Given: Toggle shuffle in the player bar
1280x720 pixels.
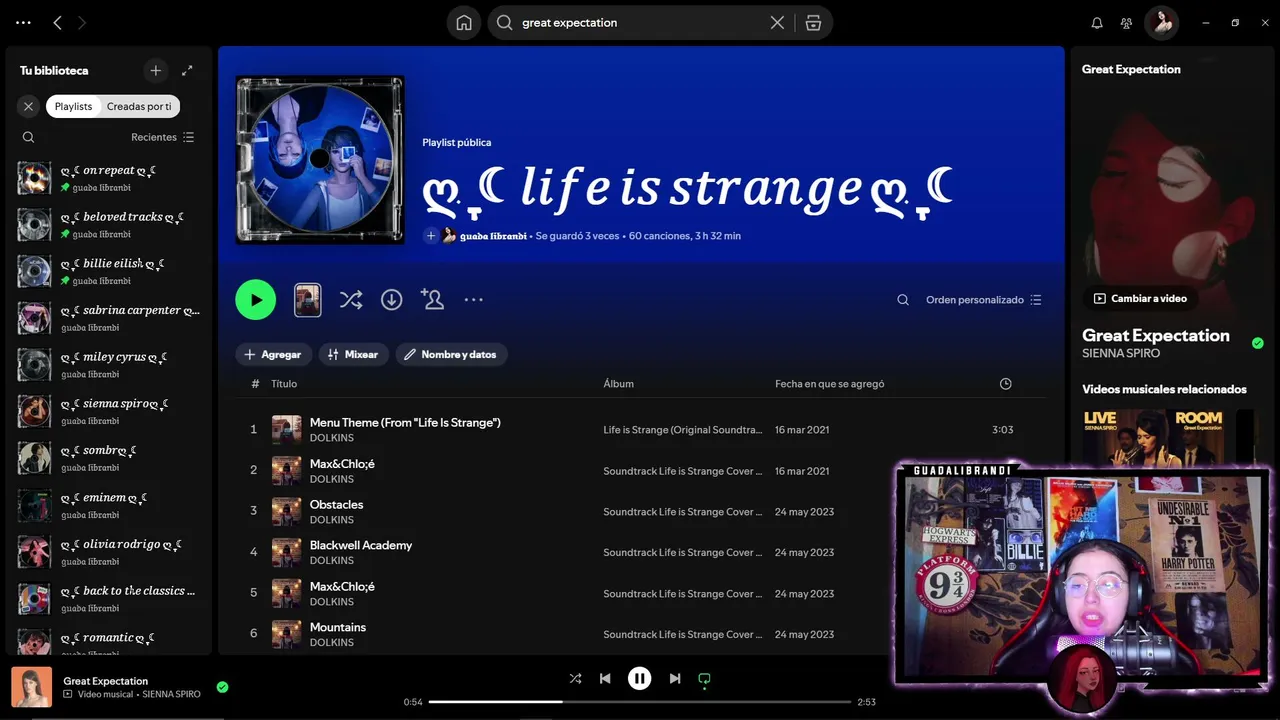Looking at the screenshot, I should [x=575, y=678].
